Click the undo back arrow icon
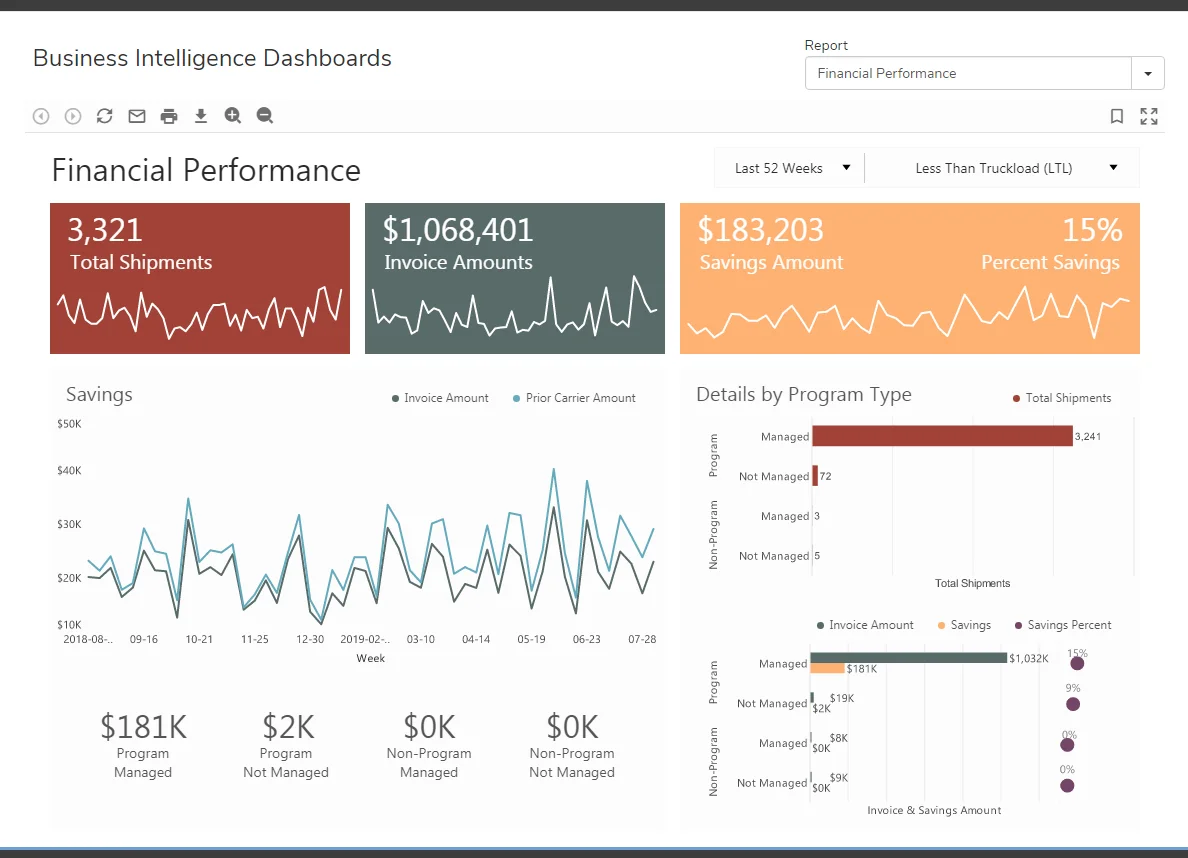 coord(41,116)
